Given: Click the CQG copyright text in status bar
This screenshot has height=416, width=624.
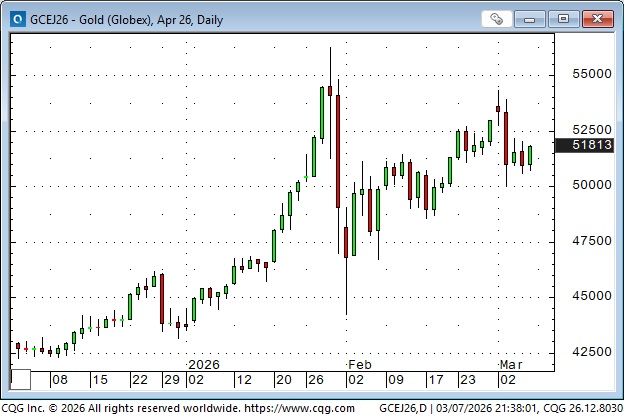Looking at the screenshot, I should click(120, 408).
